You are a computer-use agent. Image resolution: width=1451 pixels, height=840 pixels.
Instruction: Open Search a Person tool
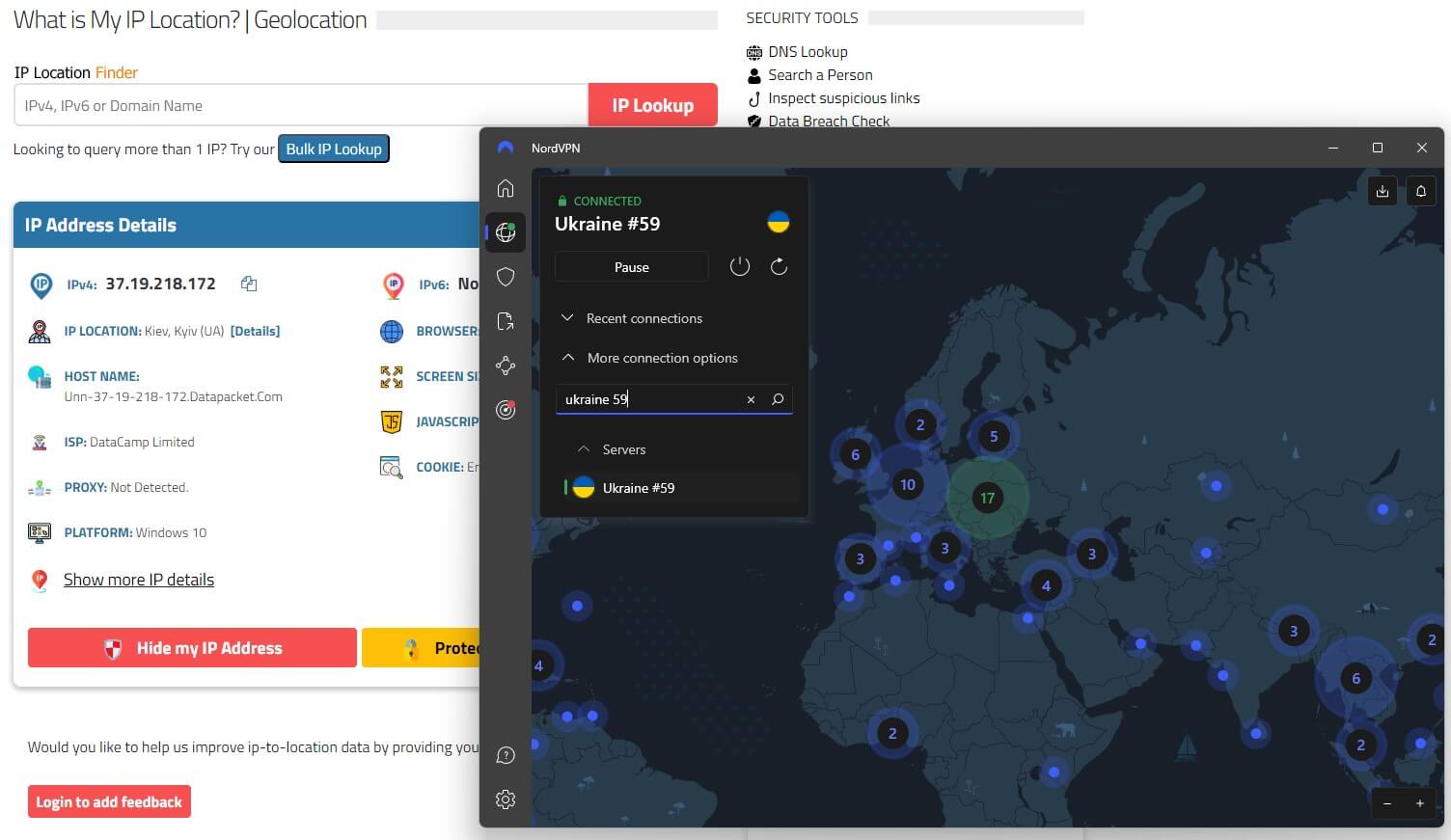820,75
